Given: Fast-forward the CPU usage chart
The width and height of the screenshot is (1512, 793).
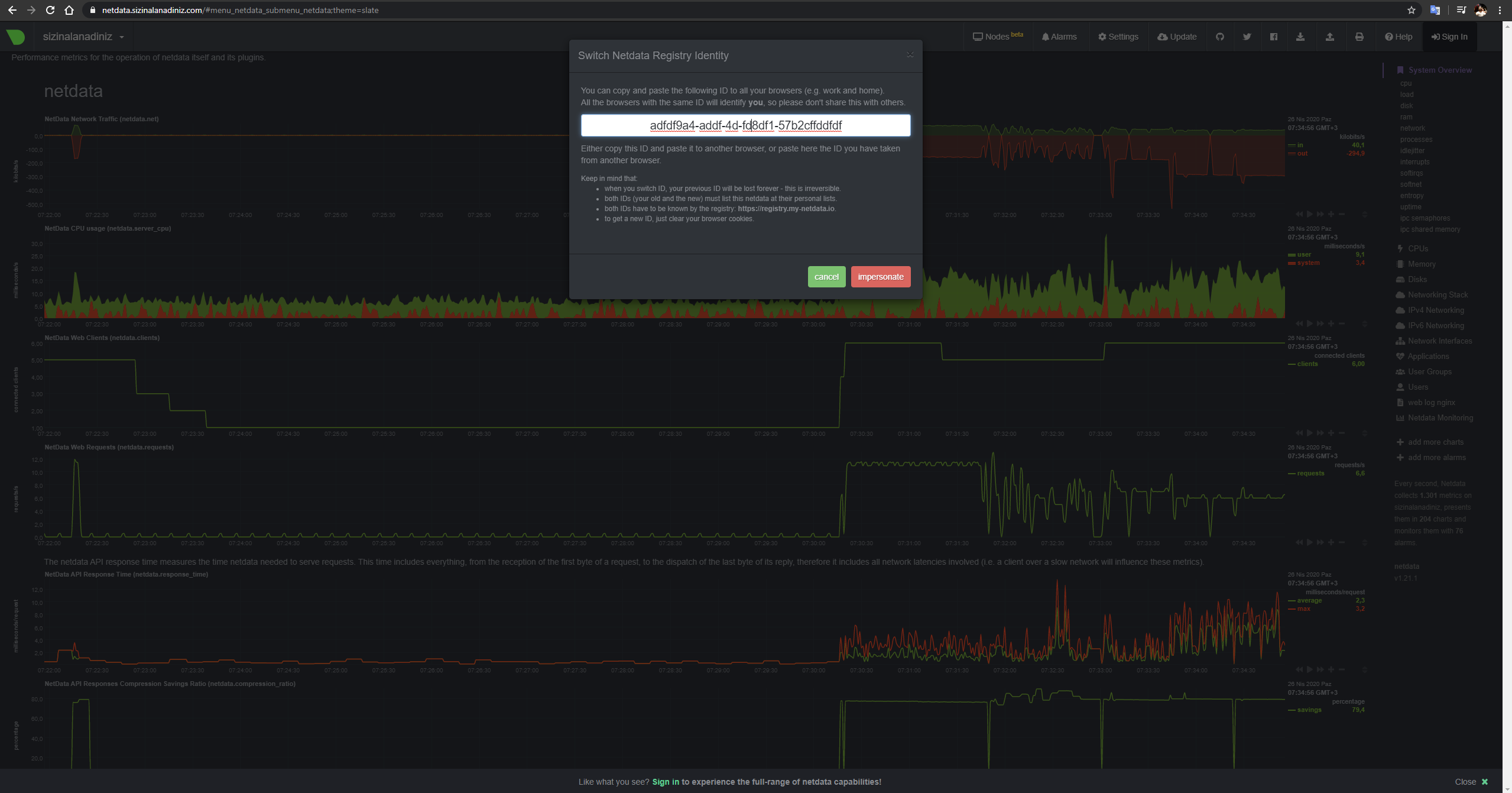Looking at the screenshot, I should [x=1320, y=323].
